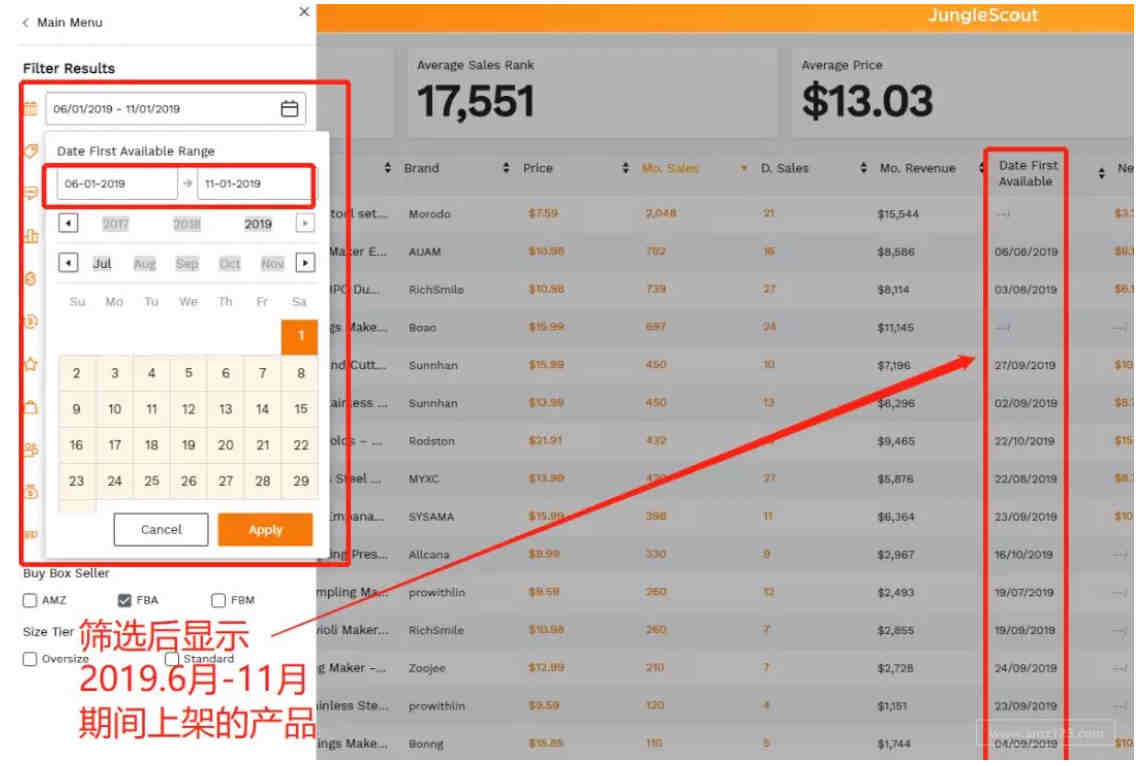Viewport: 1136px width, 766px height.
Task: Click the Mo. Revenue column header
Action: coord(917,168)
